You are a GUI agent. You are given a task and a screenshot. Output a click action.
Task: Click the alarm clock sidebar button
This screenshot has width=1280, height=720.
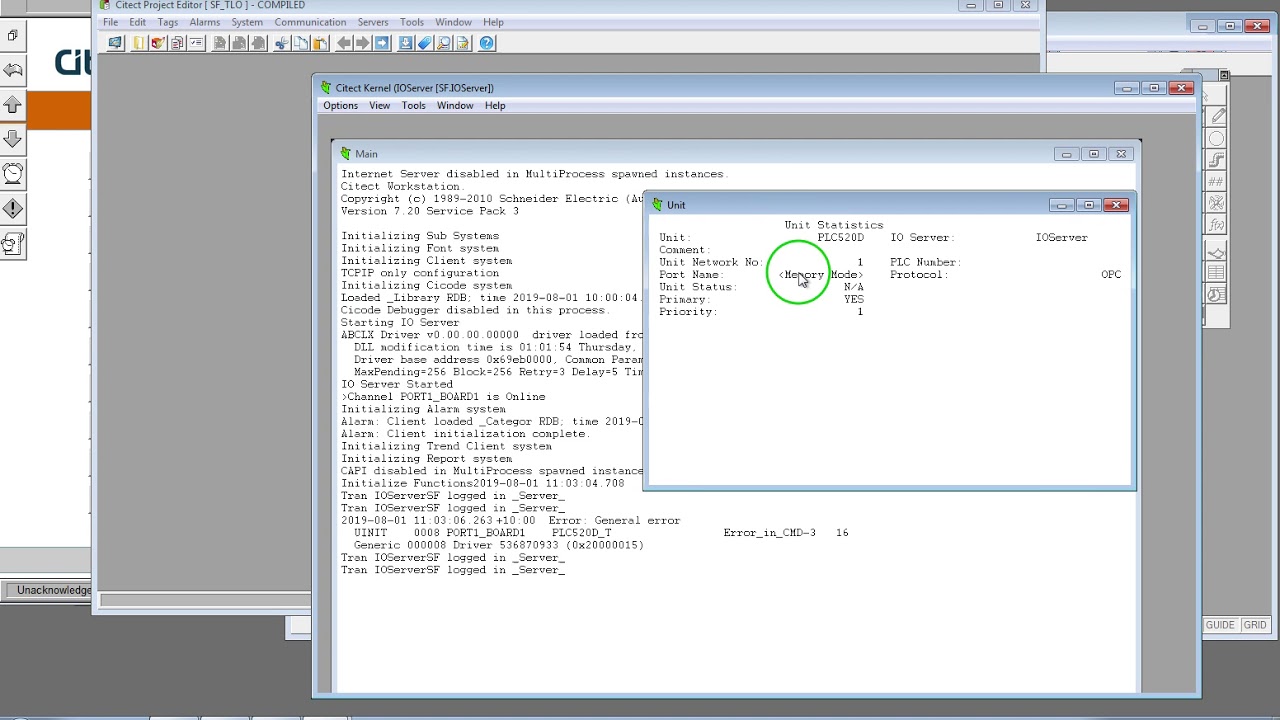pos(13,174)
